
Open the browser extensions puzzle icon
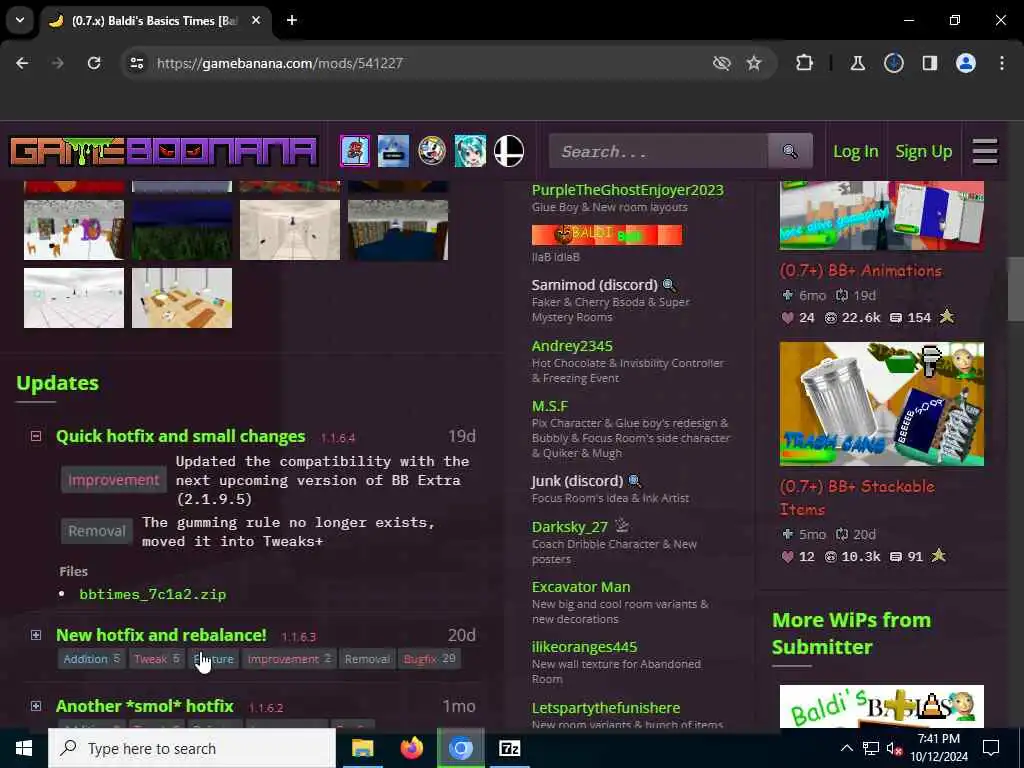coord(805,63)
